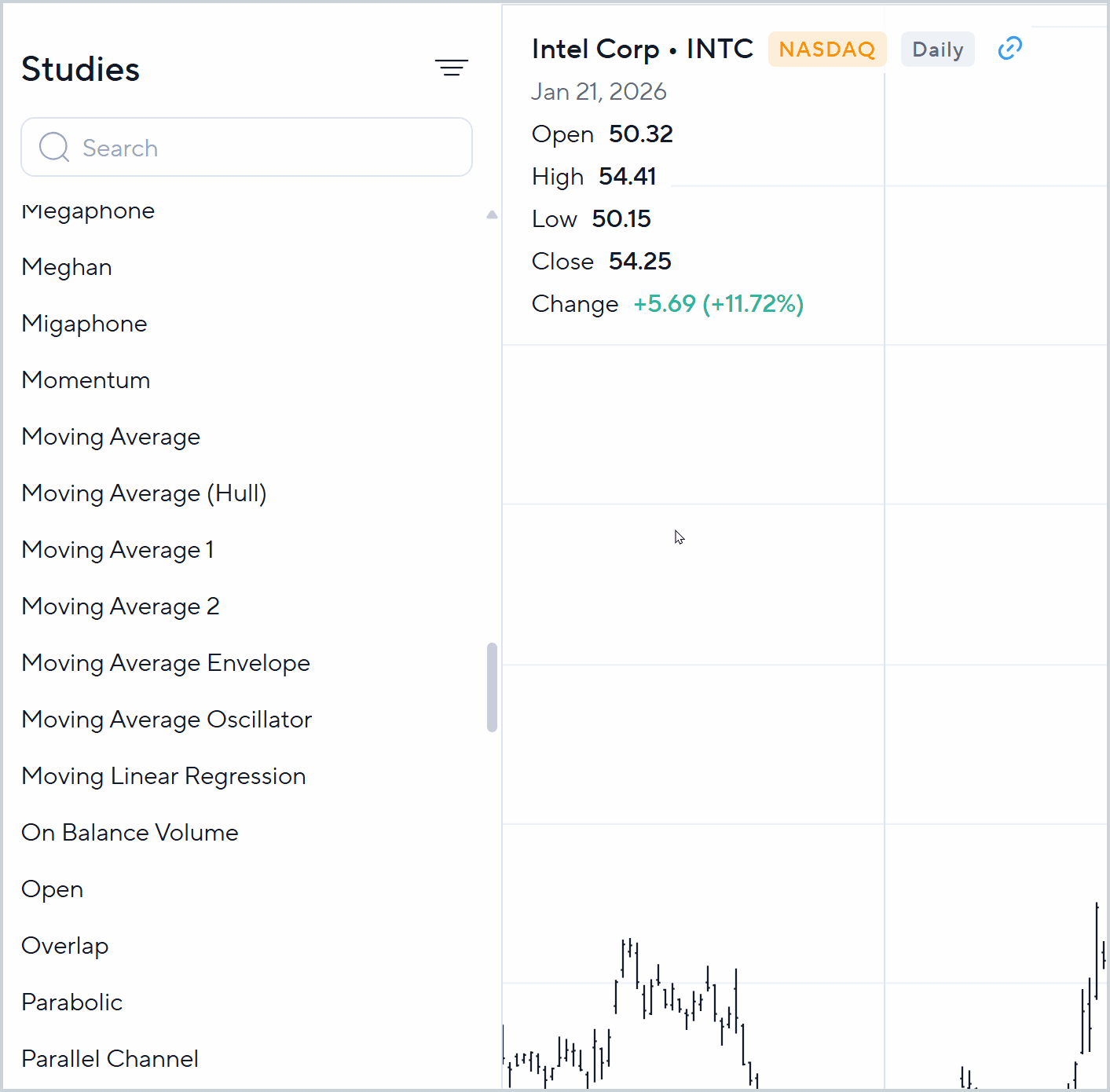Click the studies list scroll-up arrow

click(492, 214)
